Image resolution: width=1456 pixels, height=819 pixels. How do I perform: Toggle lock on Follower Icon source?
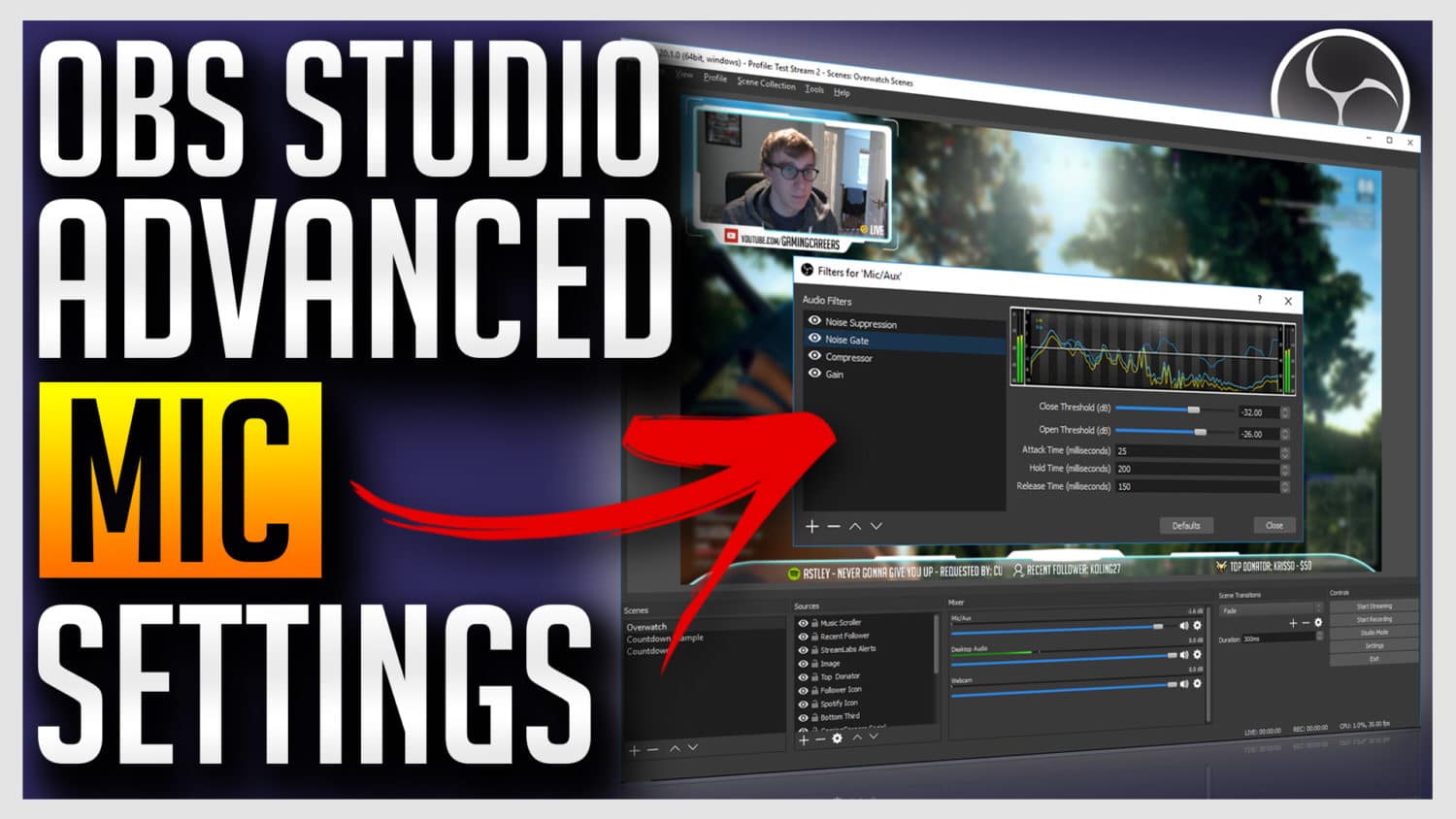point(814,690)
